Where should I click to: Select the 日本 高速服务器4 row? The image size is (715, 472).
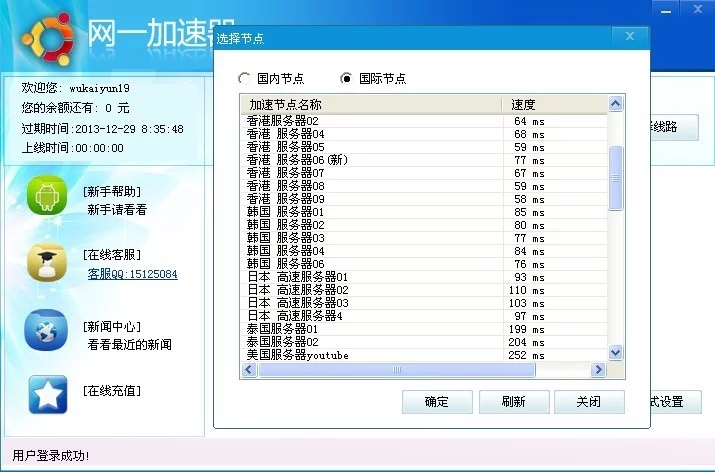(424, 316)
